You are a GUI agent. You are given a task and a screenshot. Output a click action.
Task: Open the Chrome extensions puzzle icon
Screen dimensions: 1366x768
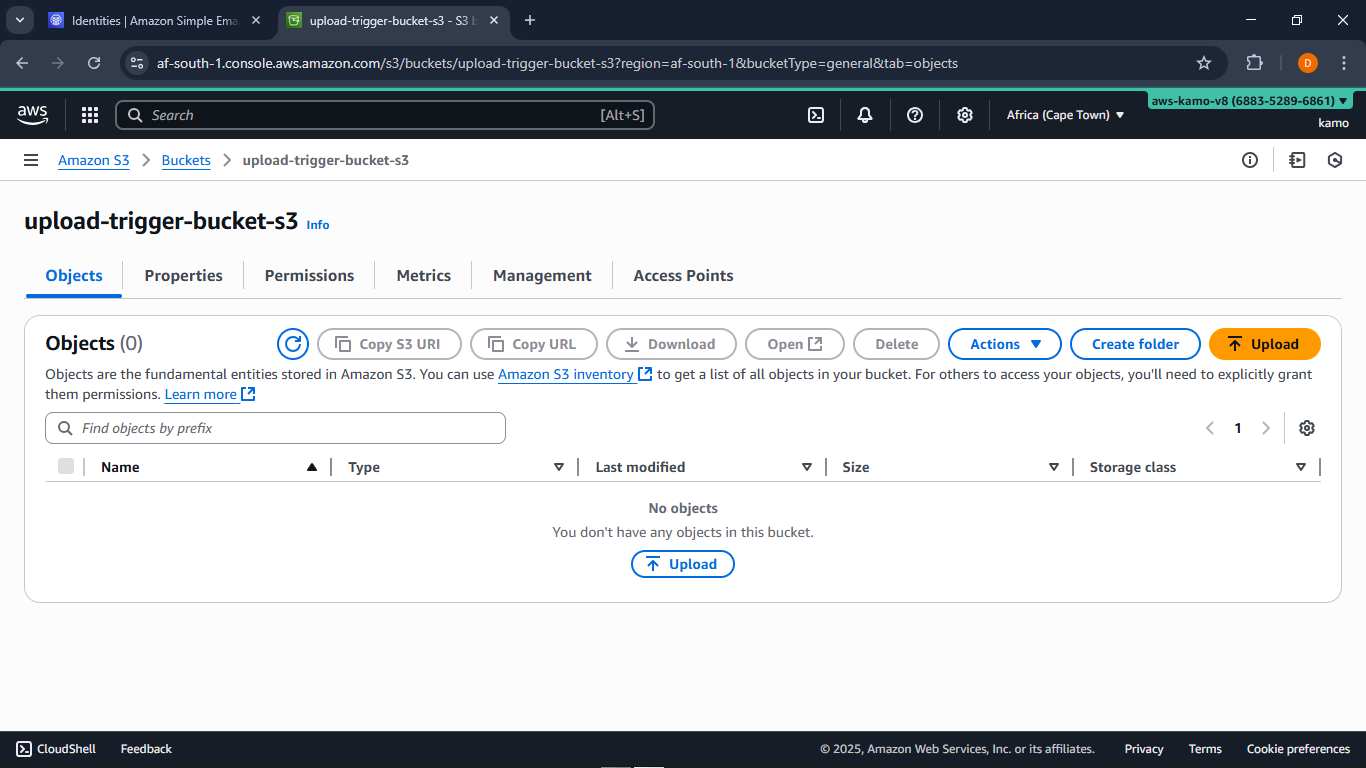1254,62
